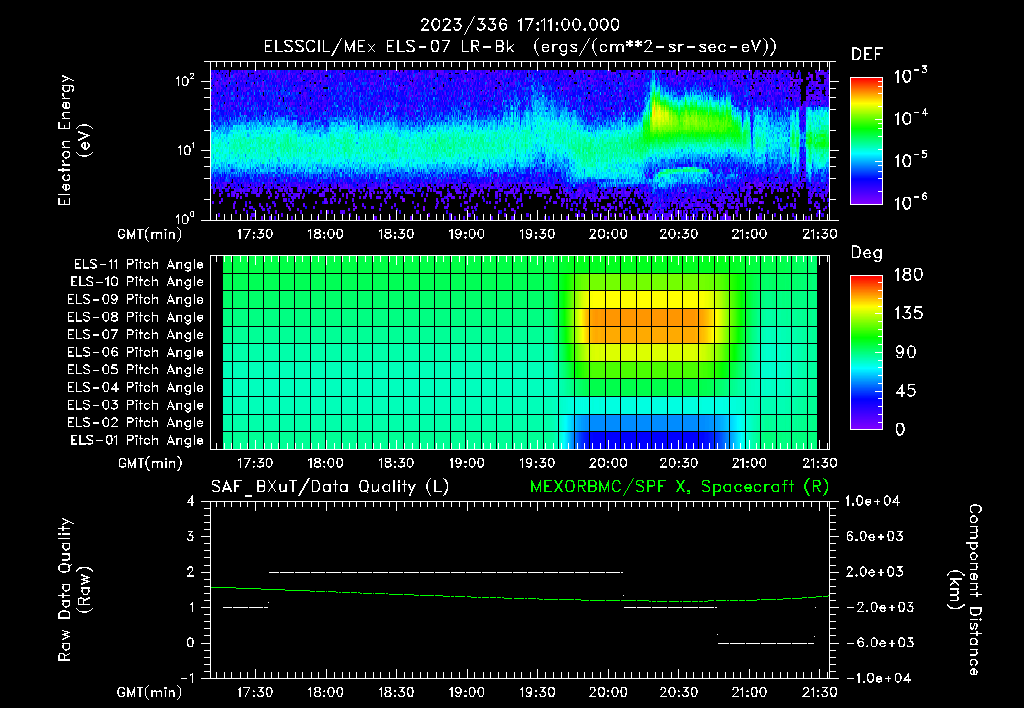Click the GMT(min) label below the bottom panel
The height and width of the screenshot is (708, 1024).
150,692
